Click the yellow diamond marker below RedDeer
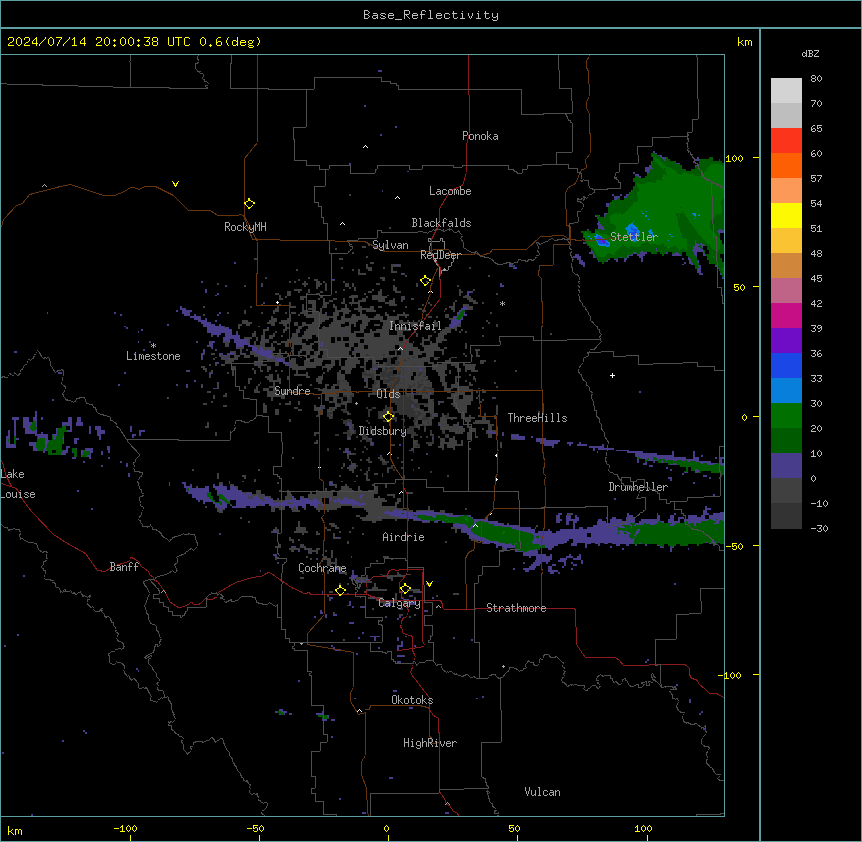 pos(426,281)
